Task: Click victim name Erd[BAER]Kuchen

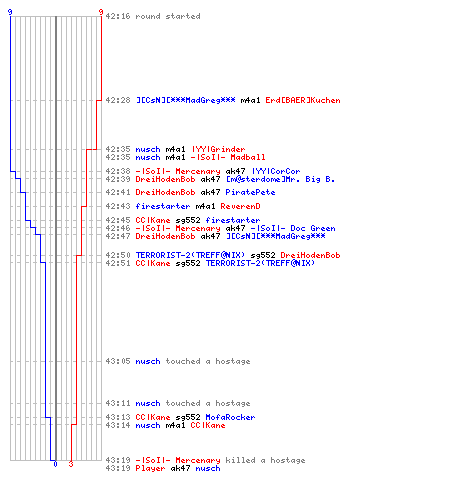Action: click(303, 100)
